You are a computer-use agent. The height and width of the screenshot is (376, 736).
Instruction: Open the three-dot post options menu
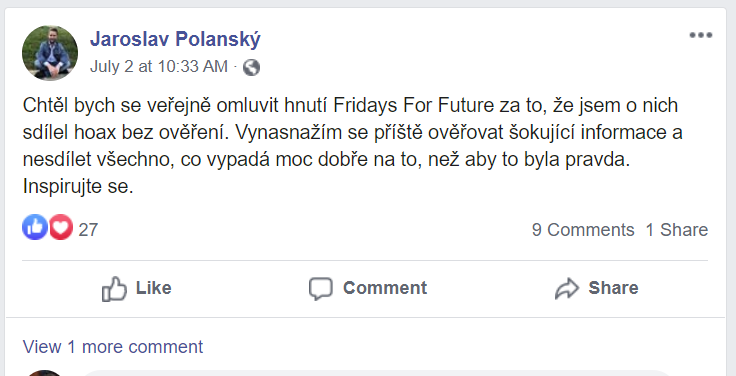(701, 35)
